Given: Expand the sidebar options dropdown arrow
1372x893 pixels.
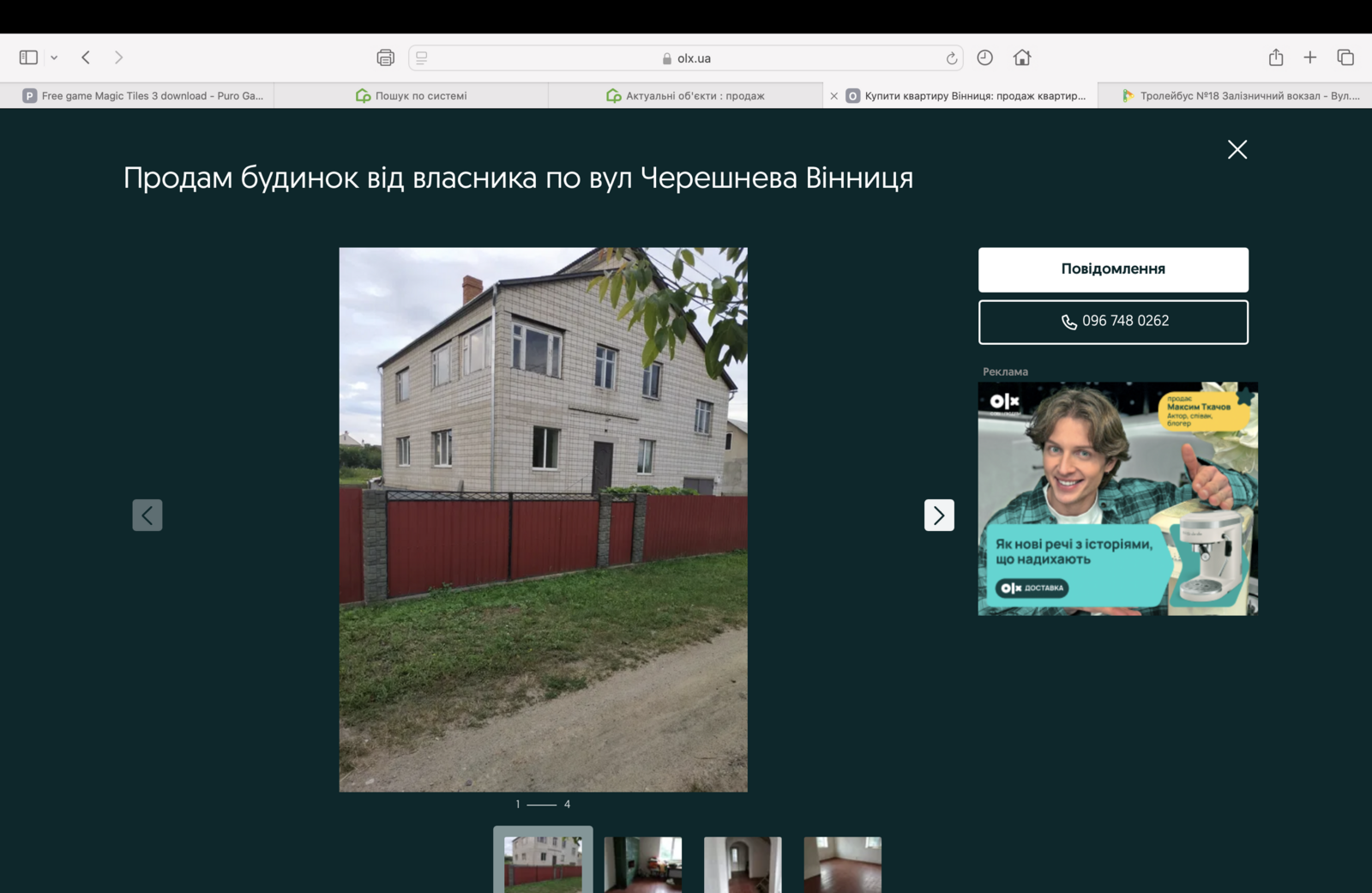Looking at the screenshot, I should coord(54,57).
